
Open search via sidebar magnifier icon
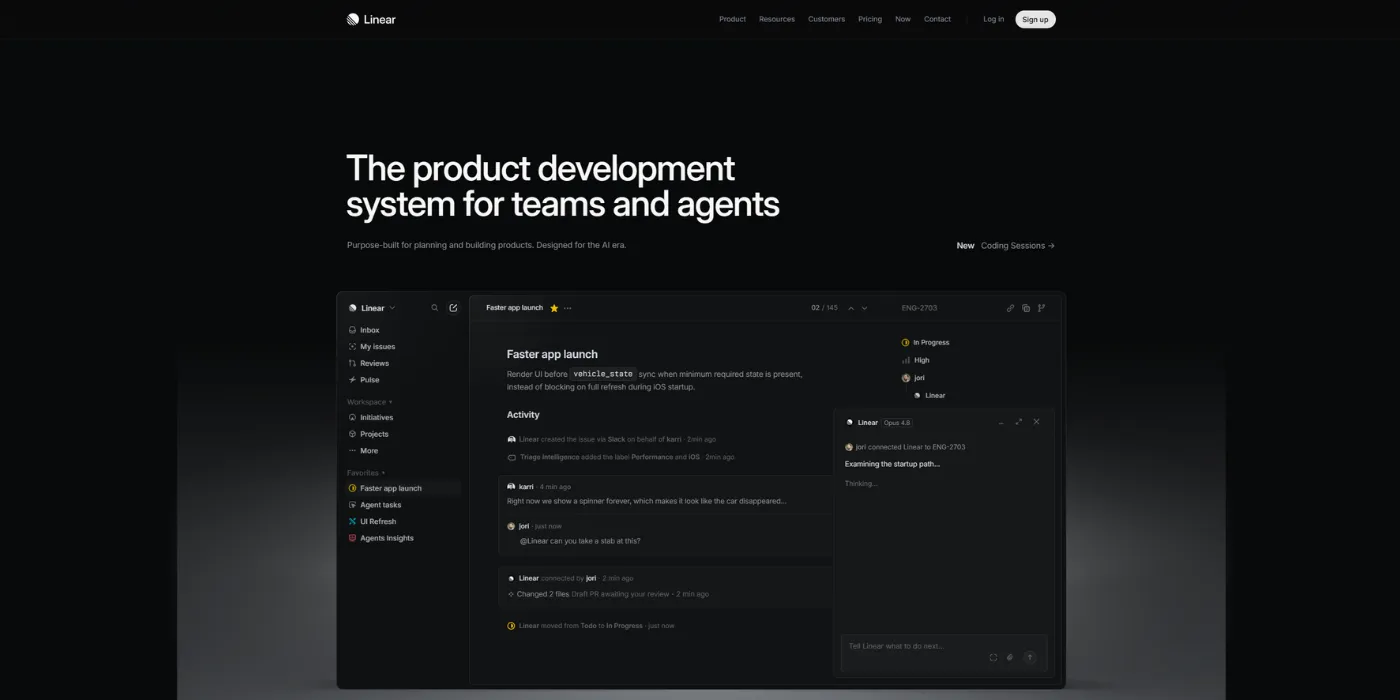(434, 308)
